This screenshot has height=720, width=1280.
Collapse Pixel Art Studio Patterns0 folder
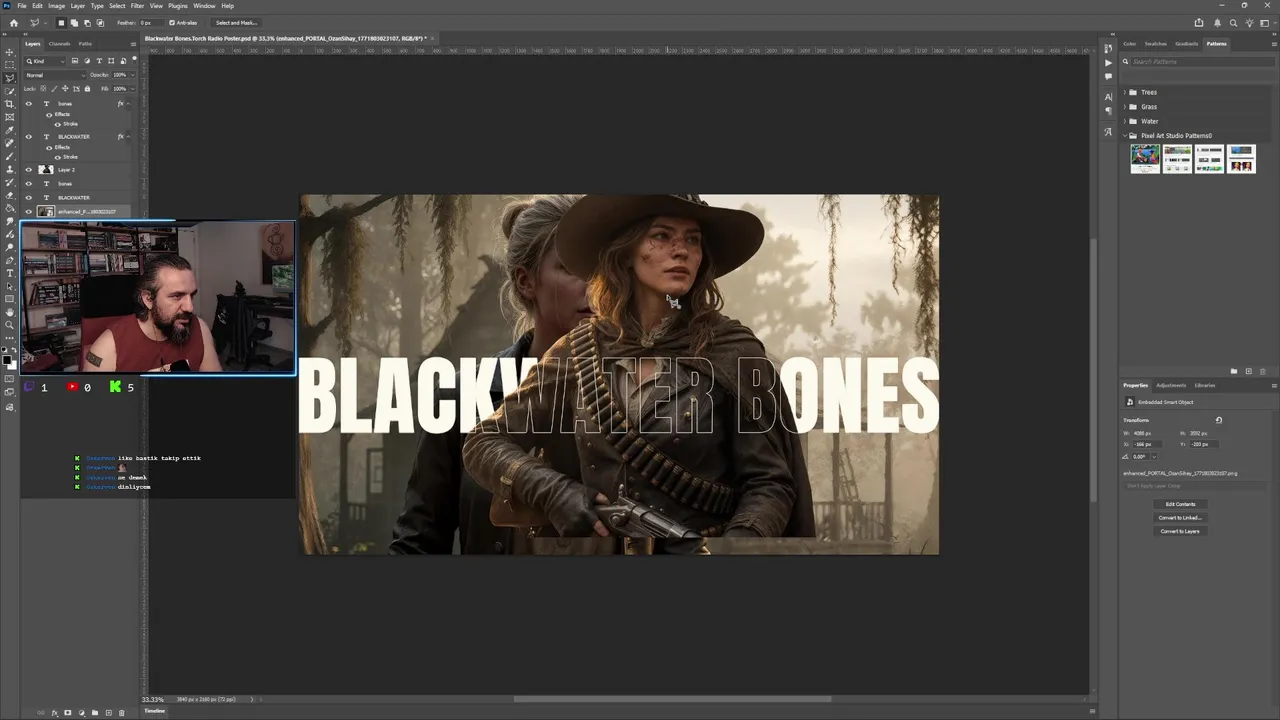[x=1125, y=135]
